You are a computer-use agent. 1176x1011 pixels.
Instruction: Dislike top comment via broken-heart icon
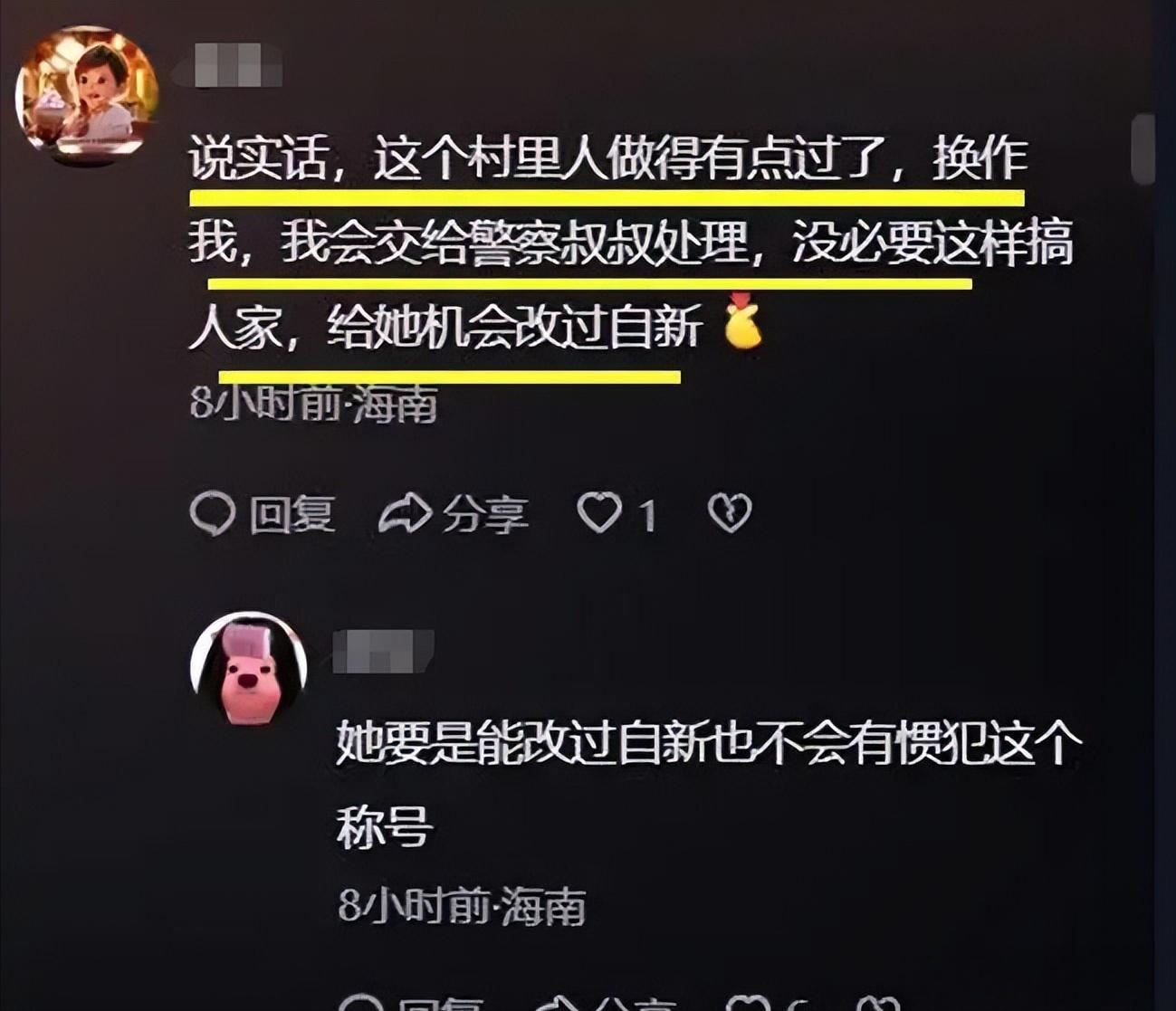click(x=730, y=513)
